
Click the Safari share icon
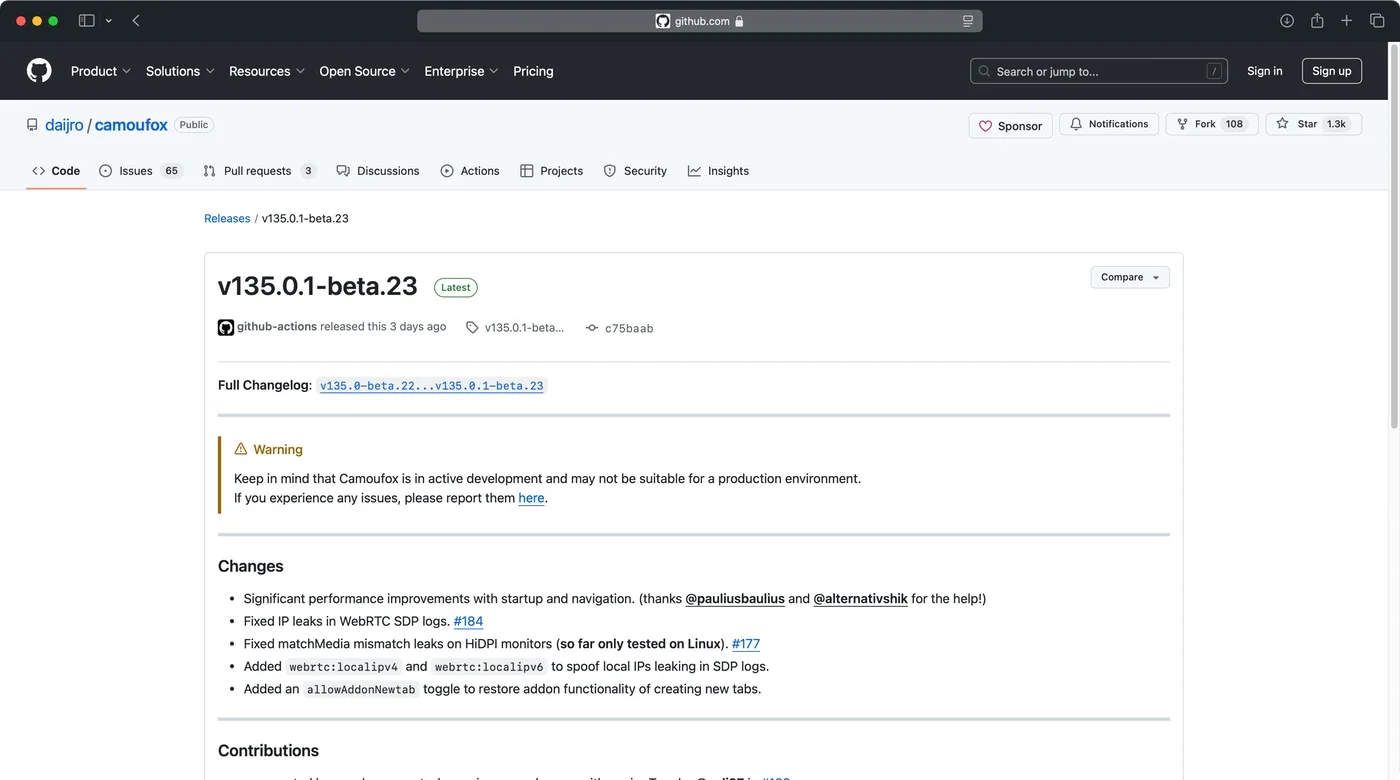(1317, 21)
